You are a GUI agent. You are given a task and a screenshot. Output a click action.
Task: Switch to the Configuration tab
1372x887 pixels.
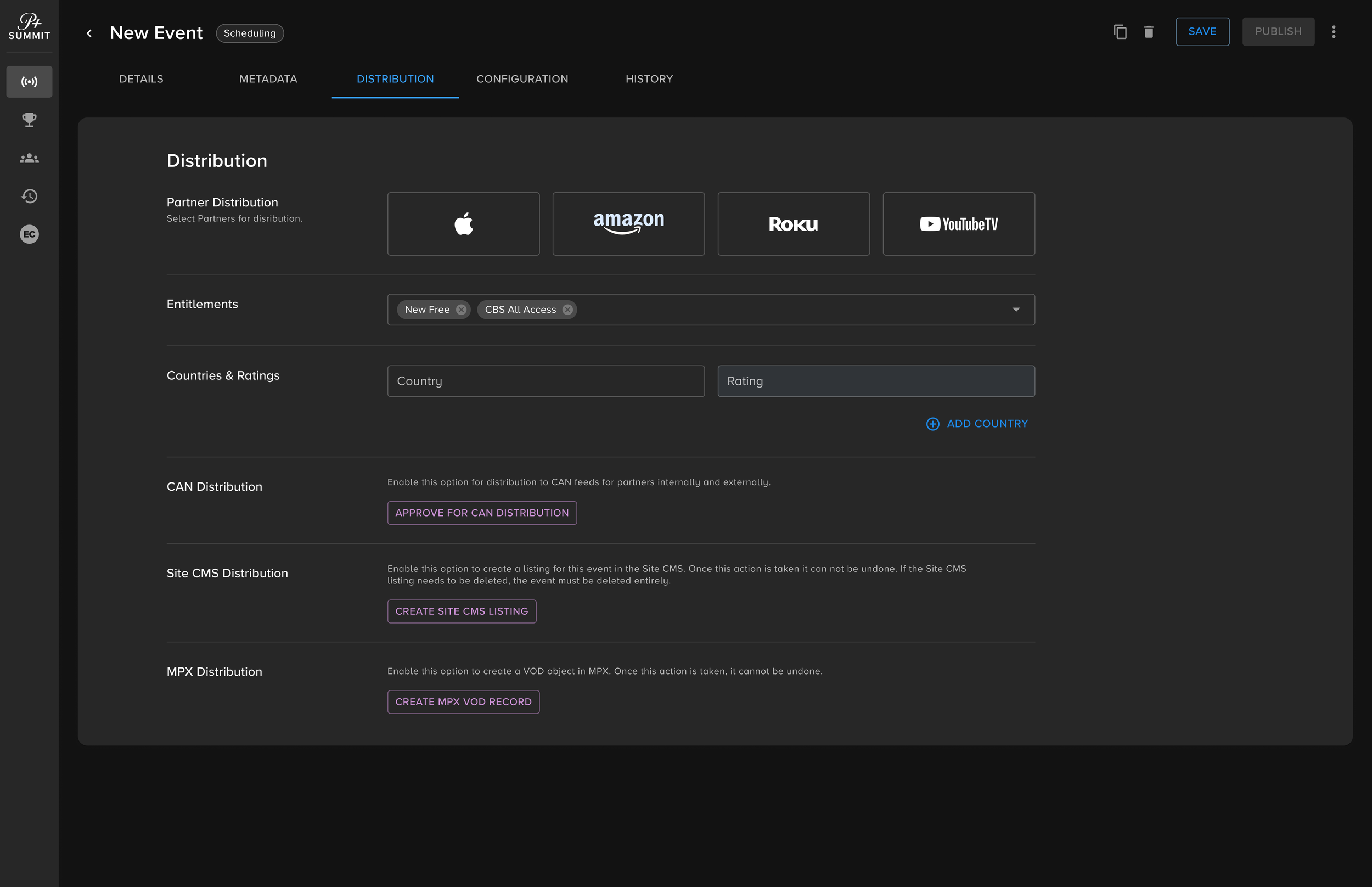click(x=522, y=79)
